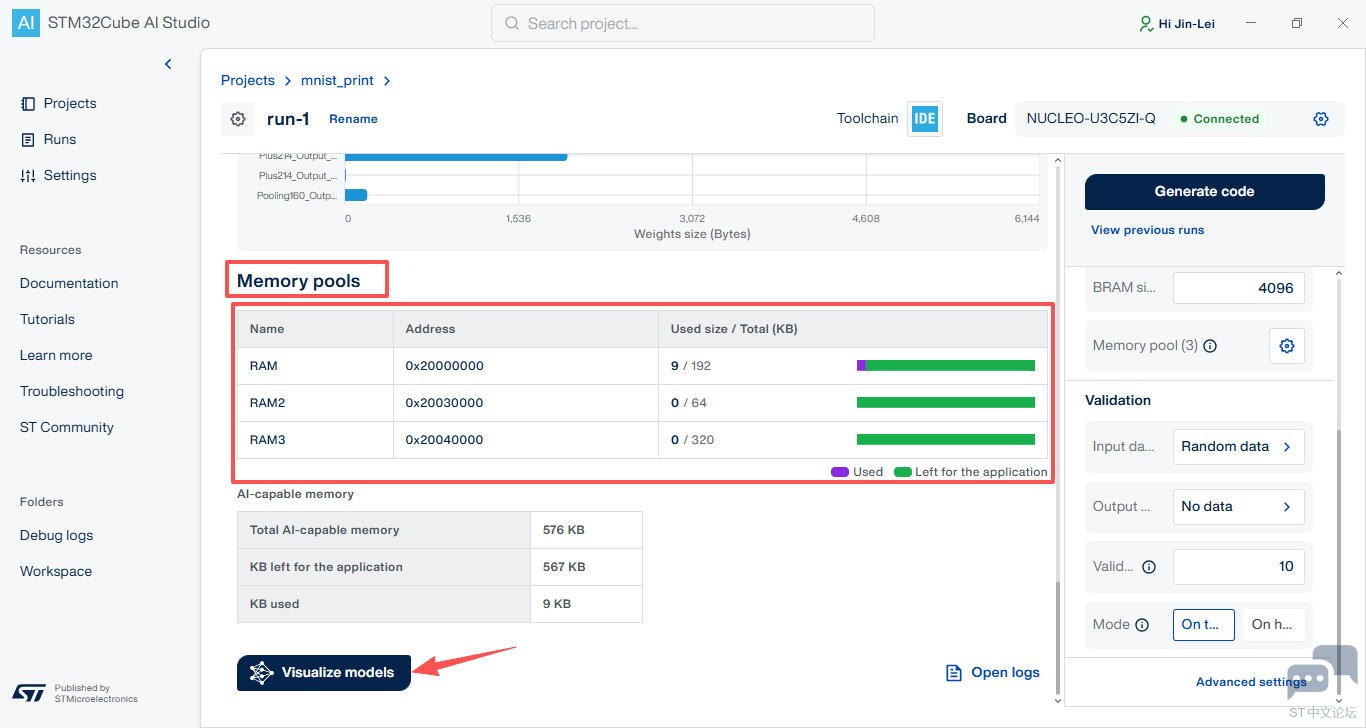
Task: Open ST Community link
Action: point(67,427)
